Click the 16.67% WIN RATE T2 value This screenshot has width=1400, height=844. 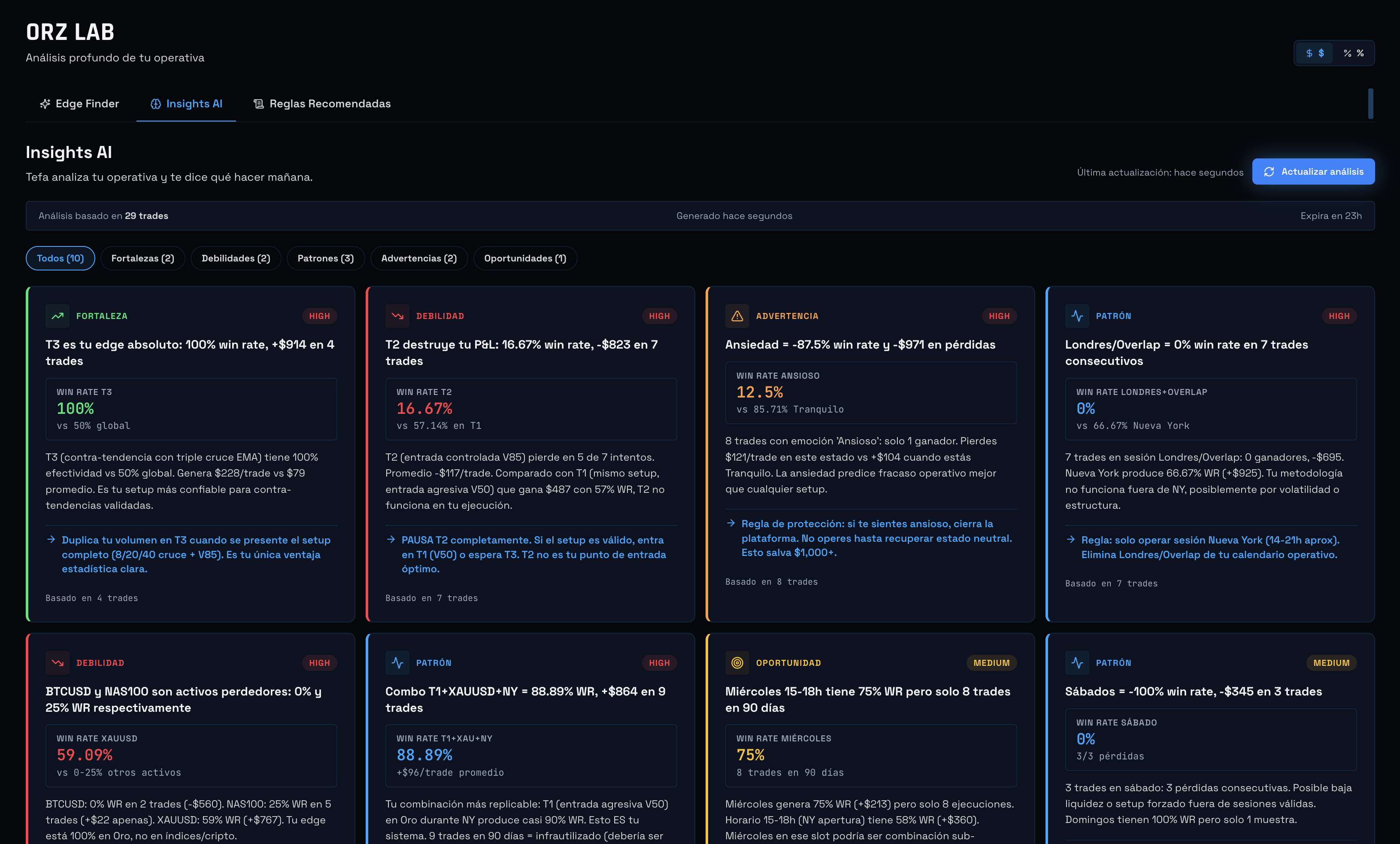pyautogui.click(x=424, y=409)
